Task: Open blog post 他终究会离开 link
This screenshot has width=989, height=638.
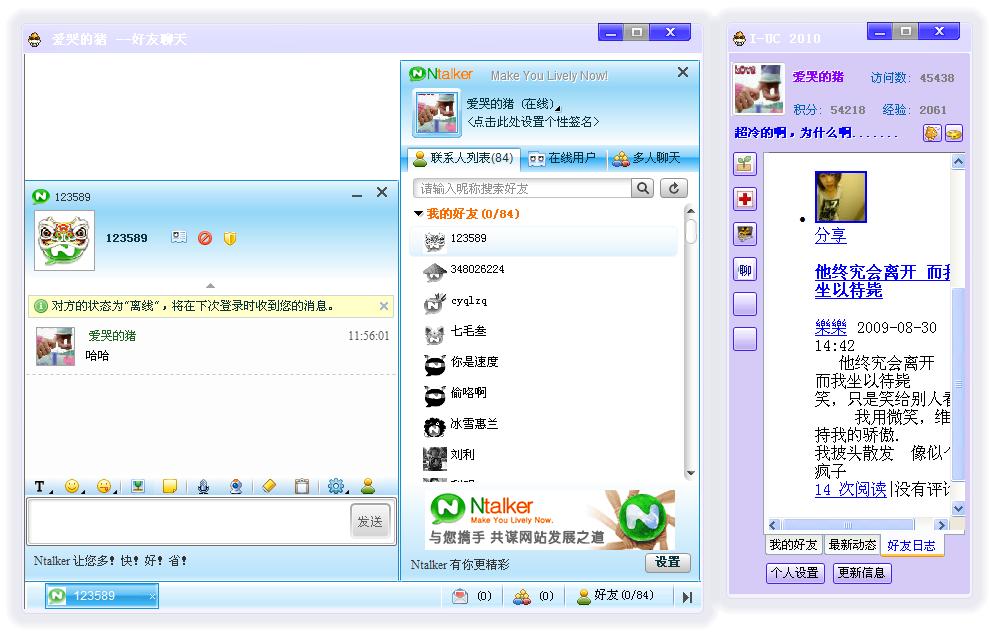Action: [882, 281]
